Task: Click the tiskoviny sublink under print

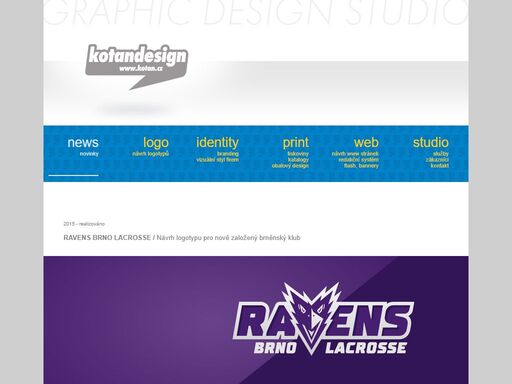Action: (298, 154)
